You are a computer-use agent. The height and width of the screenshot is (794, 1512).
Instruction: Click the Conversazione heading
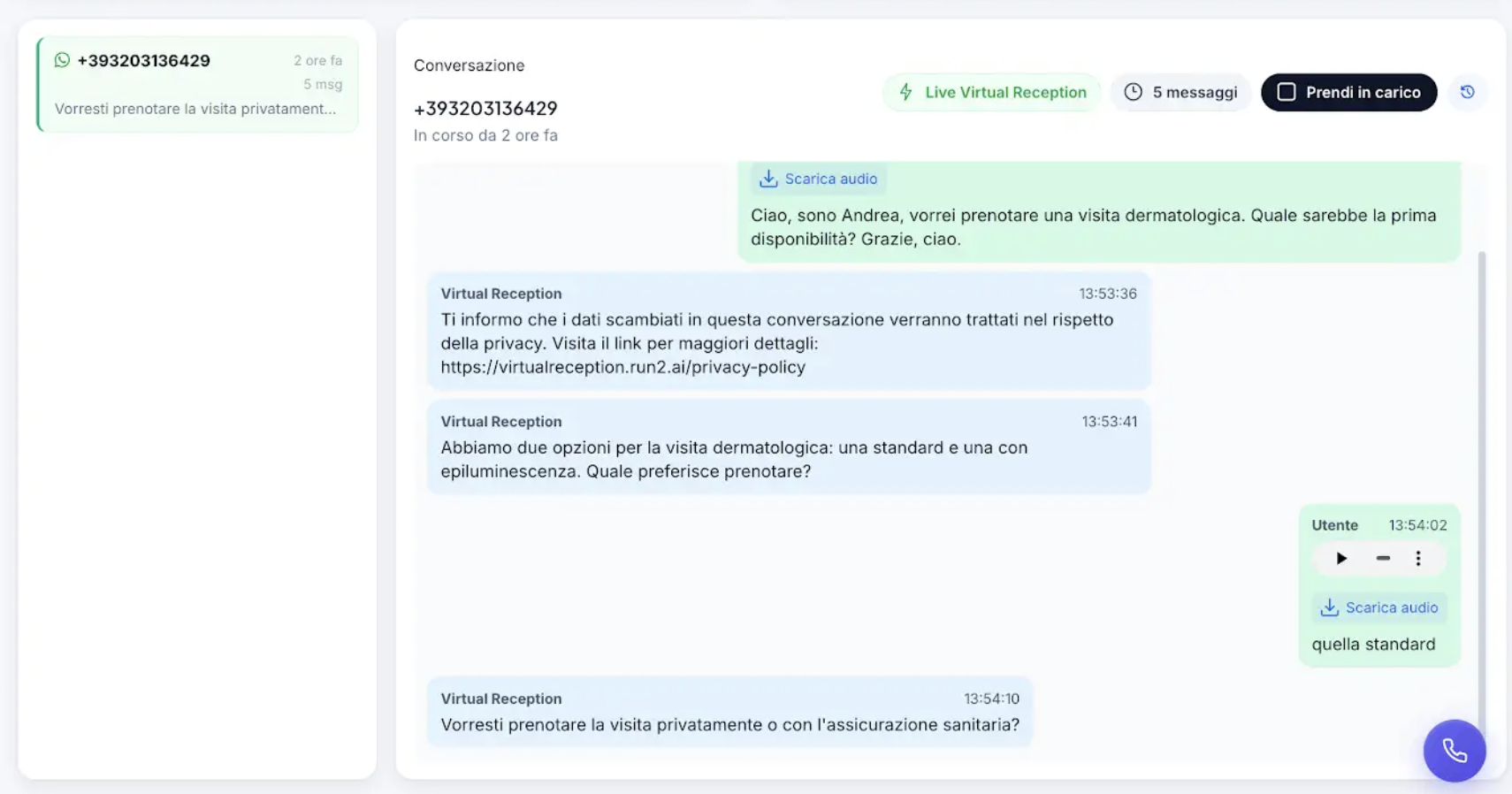tap(469, 65)
